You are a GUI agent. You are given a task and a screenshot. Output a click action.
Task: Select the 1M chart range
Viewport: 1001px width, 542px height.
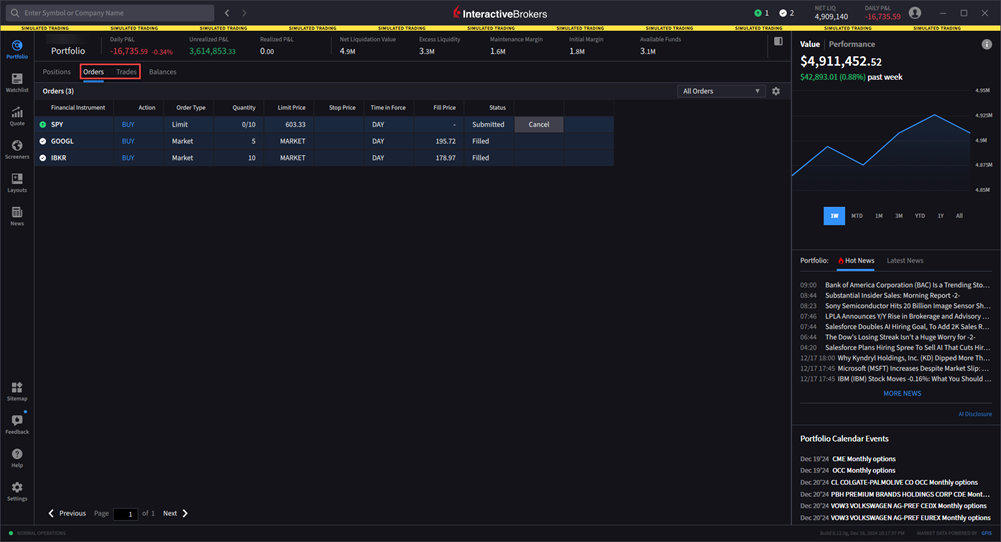pos(879,216)
